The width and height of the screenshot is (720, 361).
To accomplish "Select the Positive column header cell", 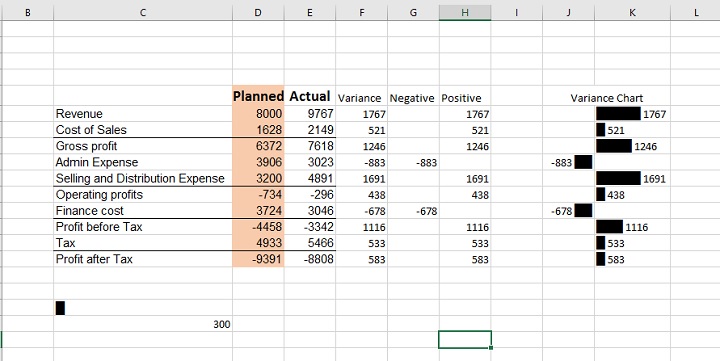I will click(x=465, y=98).
